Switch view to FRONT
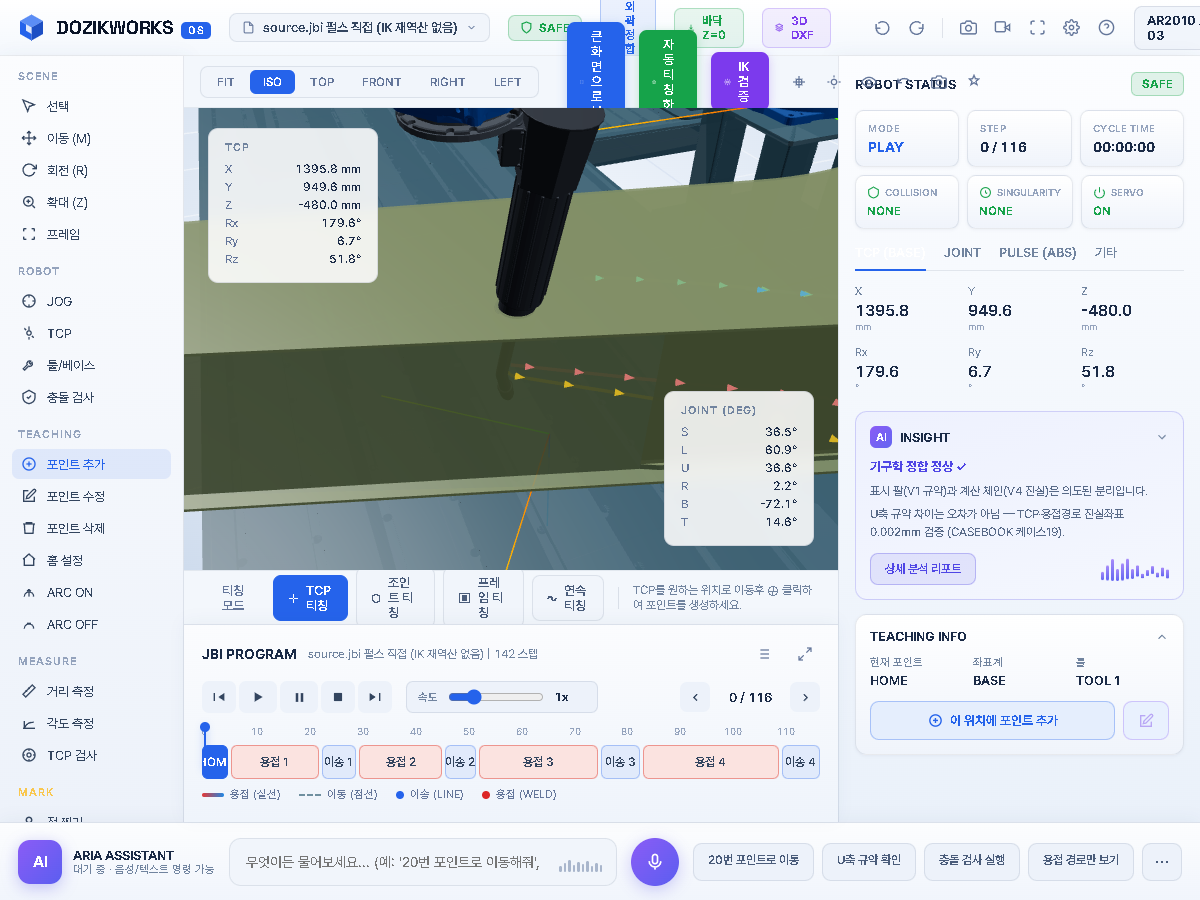The width and height of the screenshot is (1200, 900). point(382,82)
